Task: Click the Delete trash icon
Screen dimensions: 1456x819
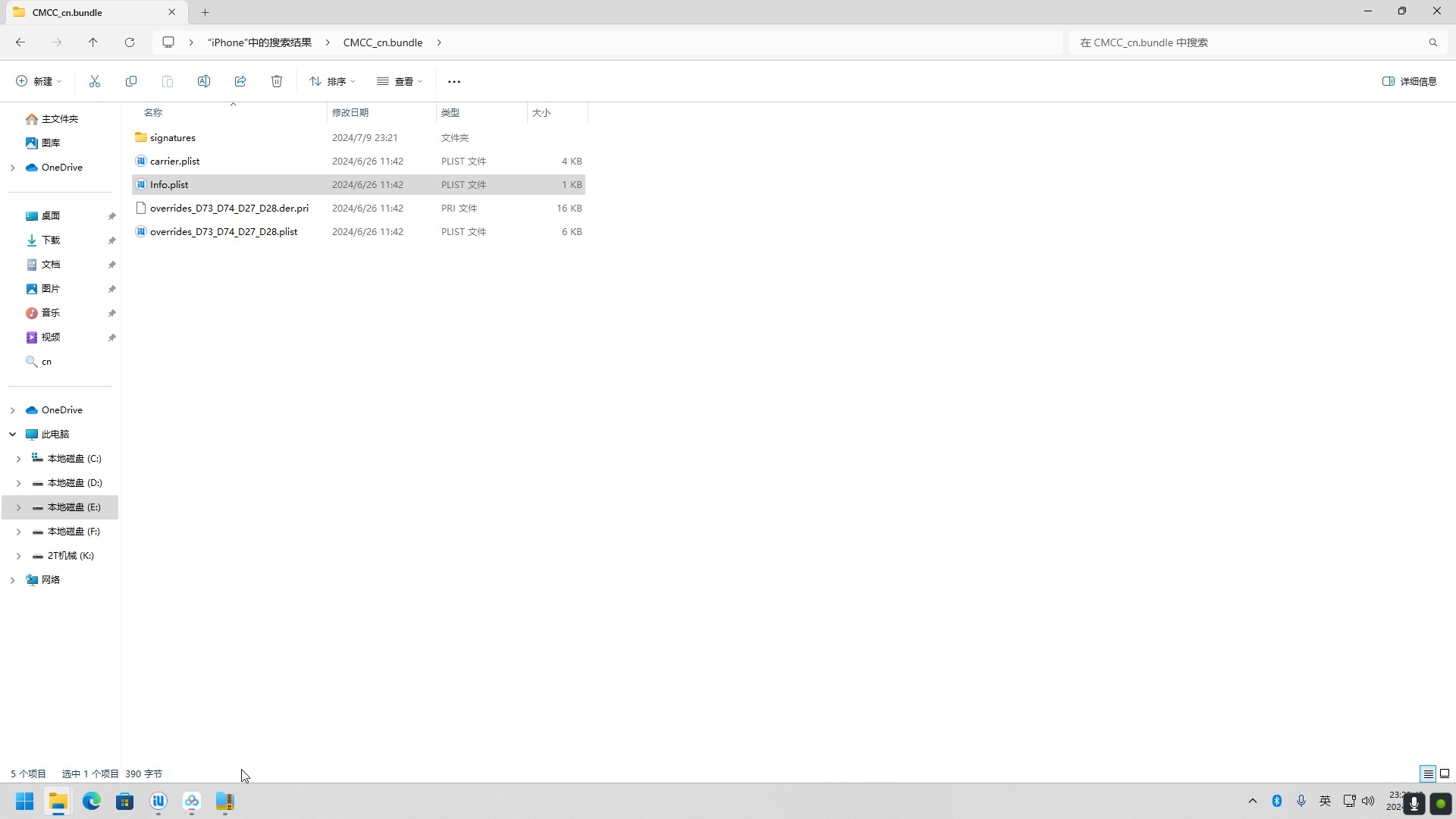Action: (x=277, y=81)
